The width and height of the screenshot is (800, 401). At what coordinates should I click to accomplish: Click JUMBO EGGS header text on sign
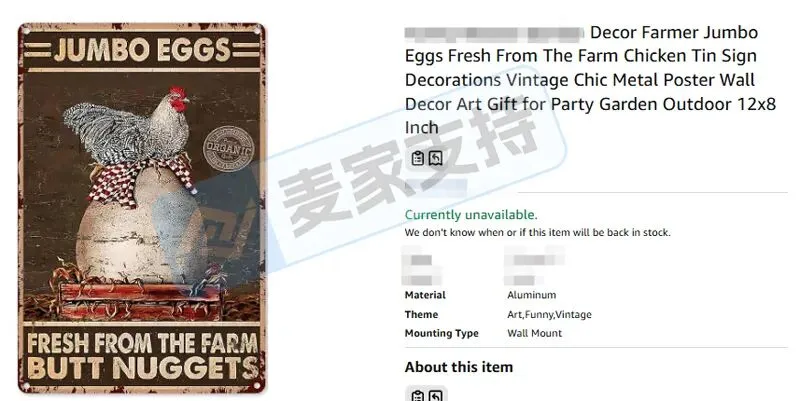(142, 50)
